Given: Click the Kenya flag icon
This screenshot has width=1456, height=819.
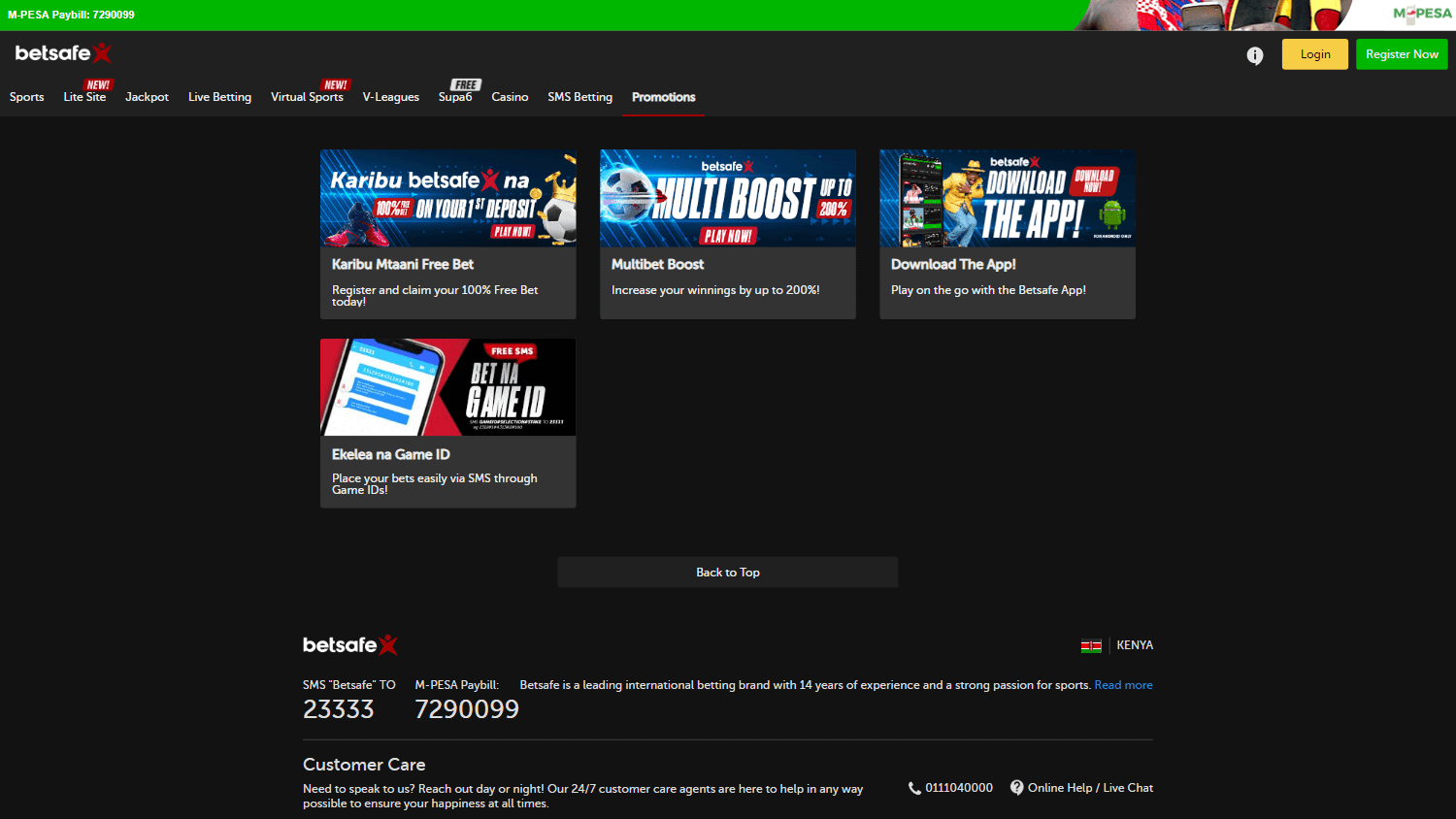Looking at the screenshot, I should coord(1091,645).
